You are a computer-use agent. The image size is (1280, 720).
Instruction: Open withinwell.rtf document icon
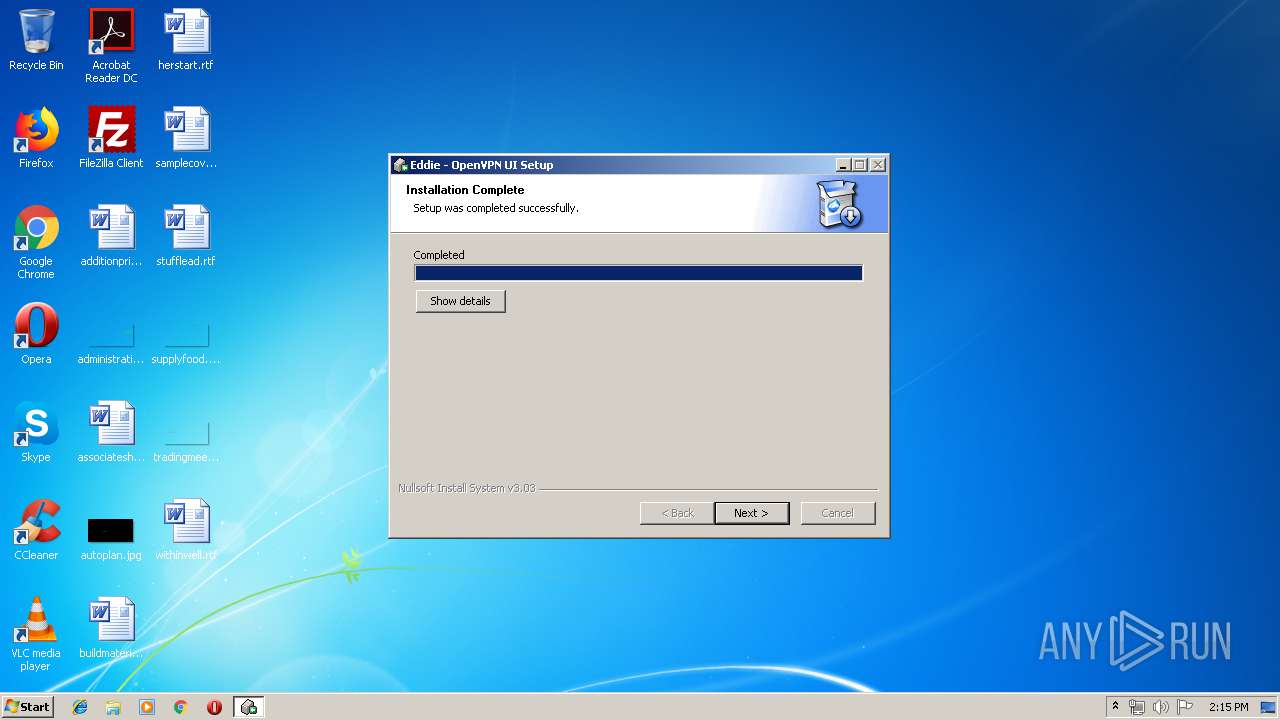186,531
